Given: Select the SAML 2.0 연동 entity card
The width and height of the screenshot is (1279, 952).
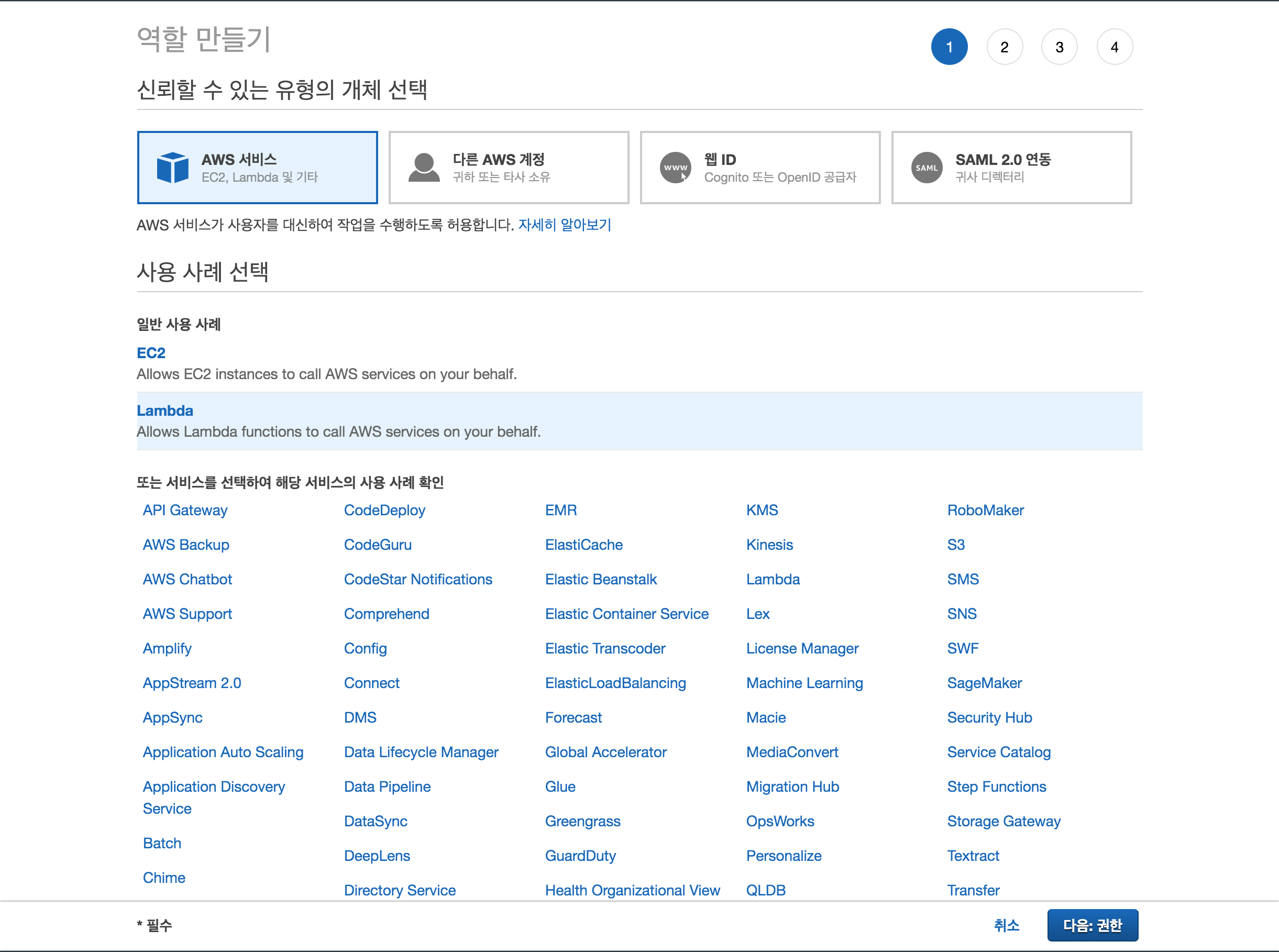Looking at the screenshot, I should [x=1011, y=168].
